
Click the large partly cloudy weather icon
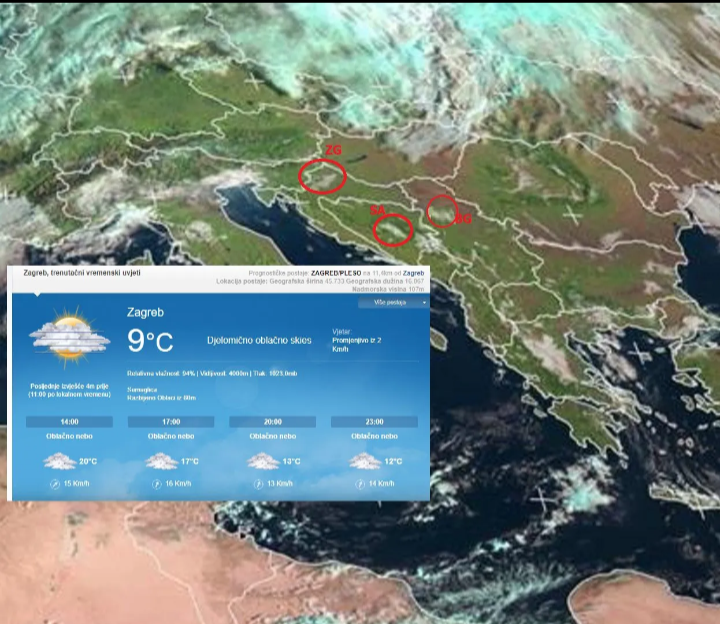pyautogui.click(x=70, y=338)
